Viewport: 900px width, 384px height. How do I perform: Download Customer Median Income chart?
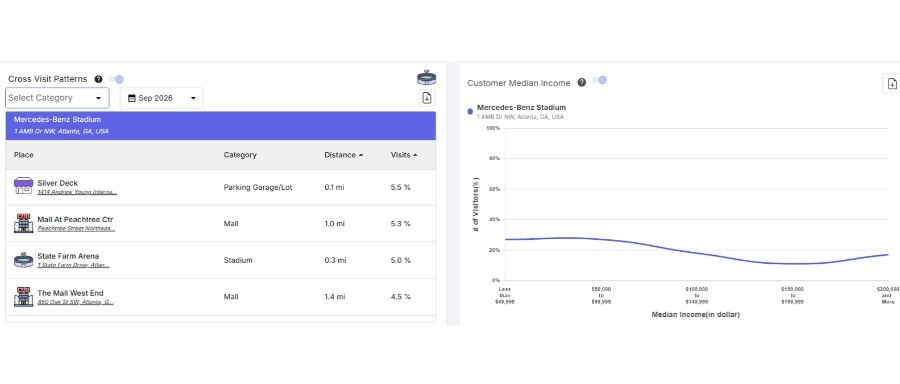(891, 83)
